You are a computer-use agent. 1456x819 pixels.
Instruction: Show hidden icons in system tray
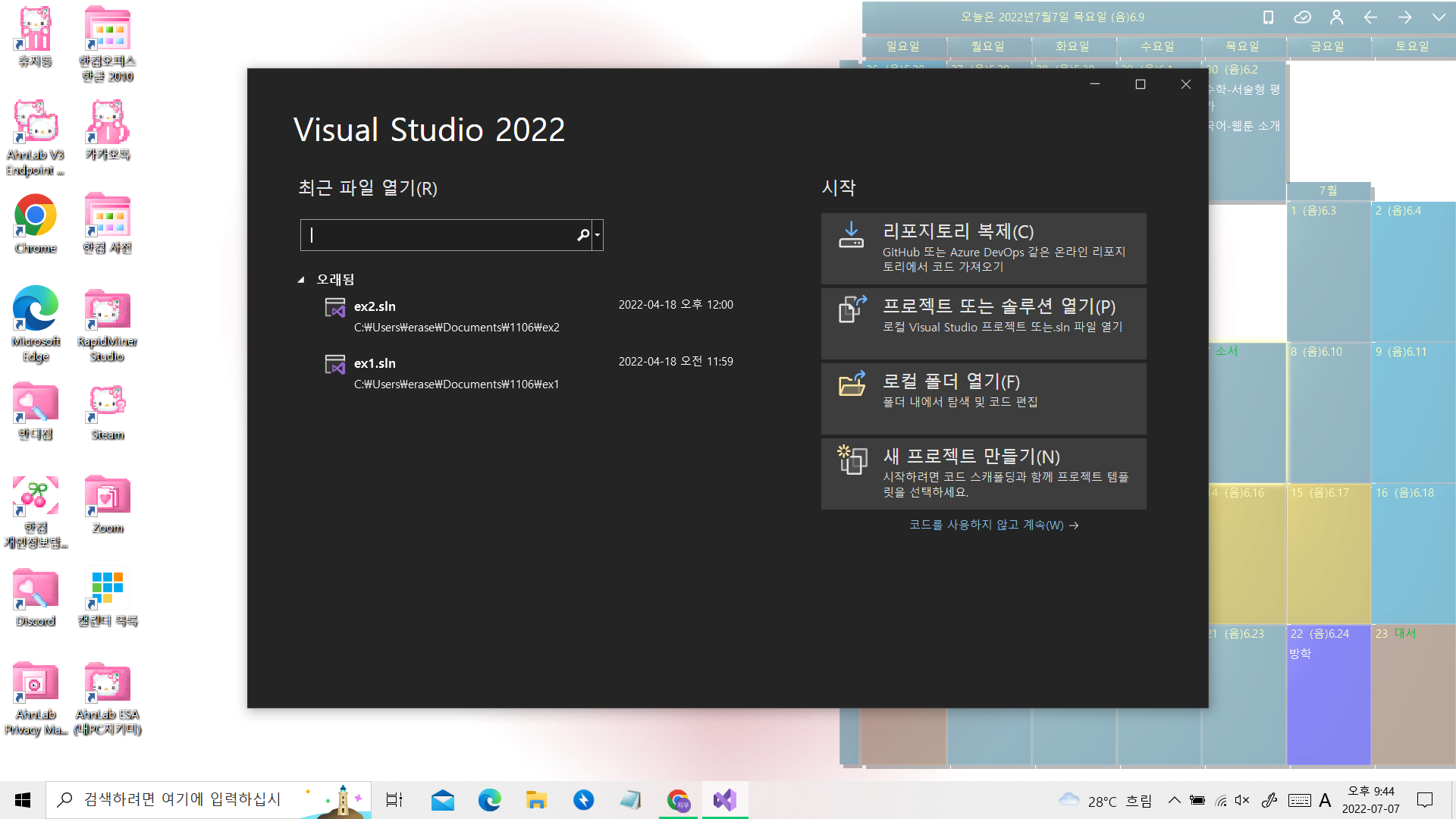coord(1174,800)
